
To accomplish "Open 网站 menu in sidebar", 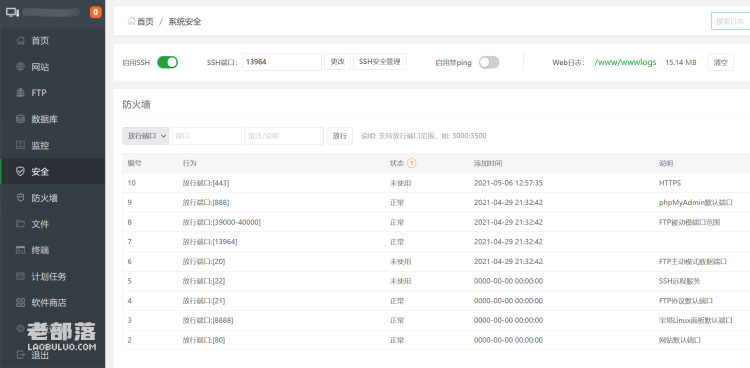I will tap(40, 67).
